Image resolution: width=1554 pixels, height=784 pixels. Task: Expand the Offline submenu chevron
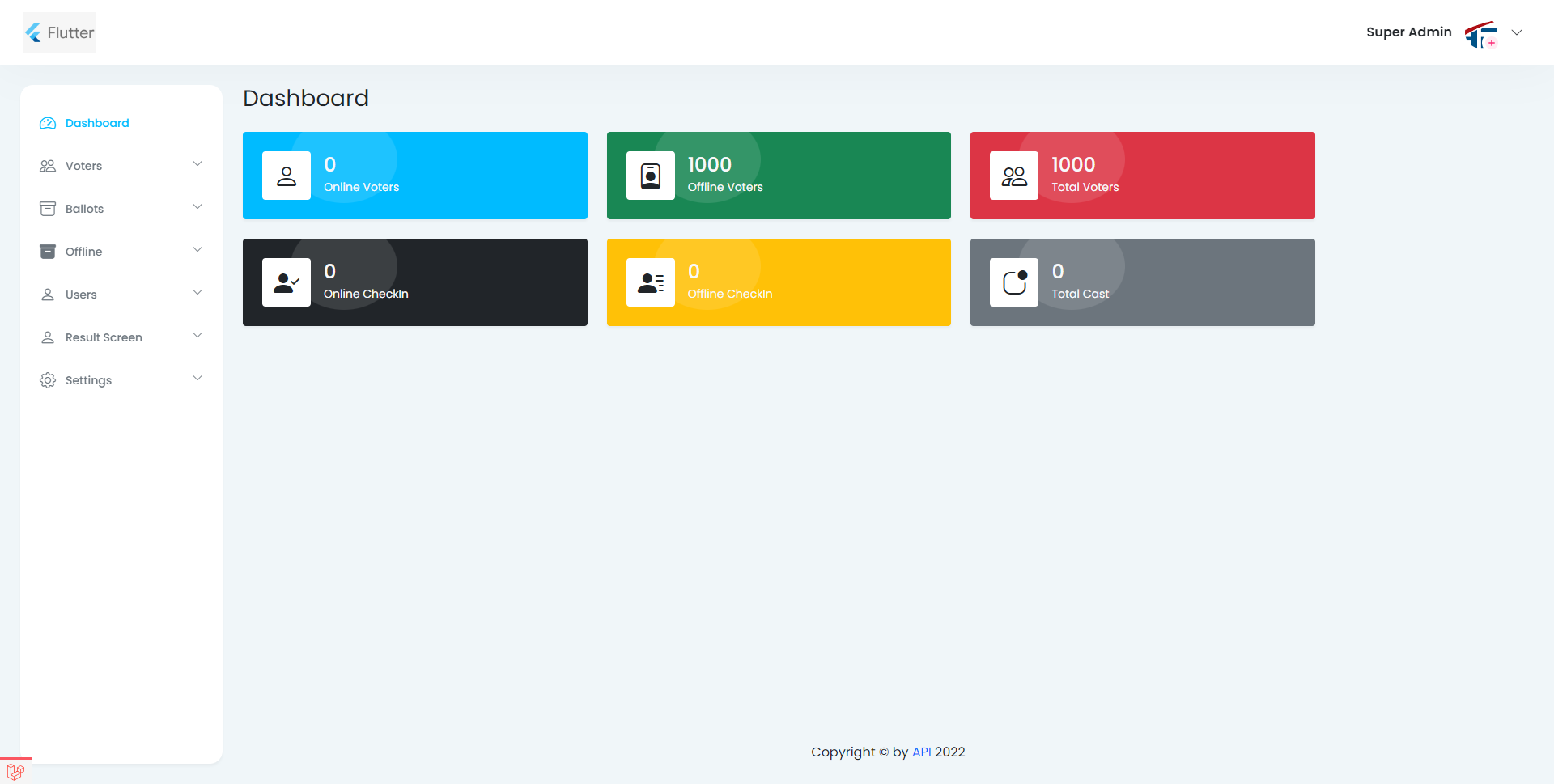pyautogui.click(x=197, y=250)
